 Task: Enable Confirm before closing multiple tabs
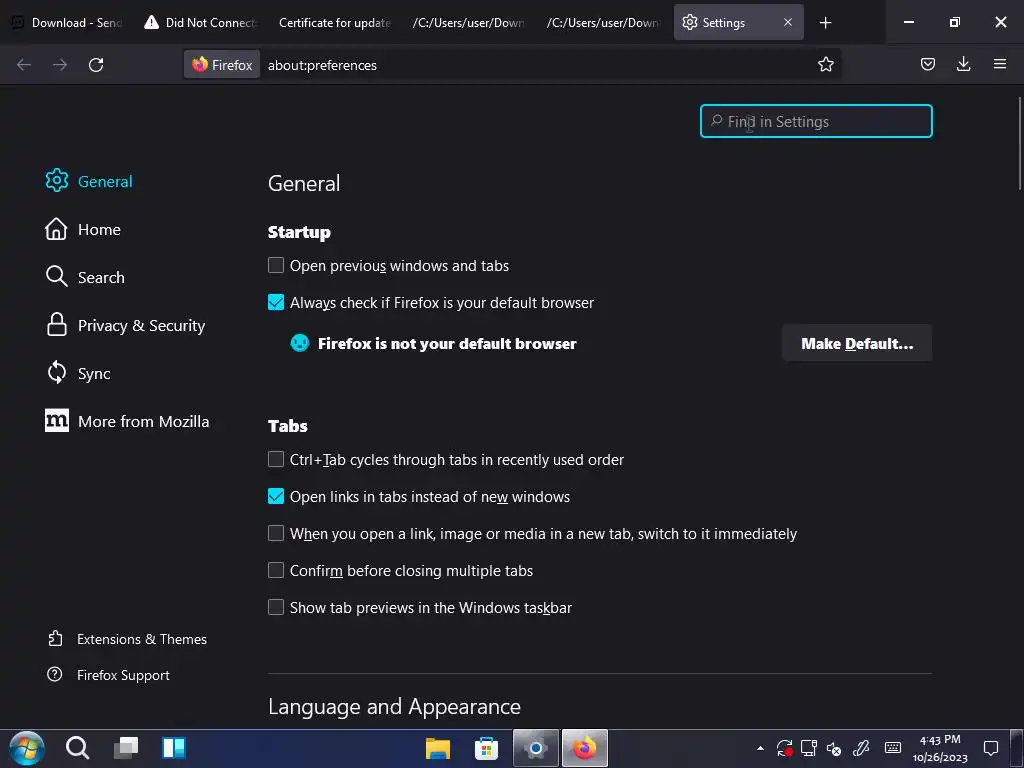(276, 570)
